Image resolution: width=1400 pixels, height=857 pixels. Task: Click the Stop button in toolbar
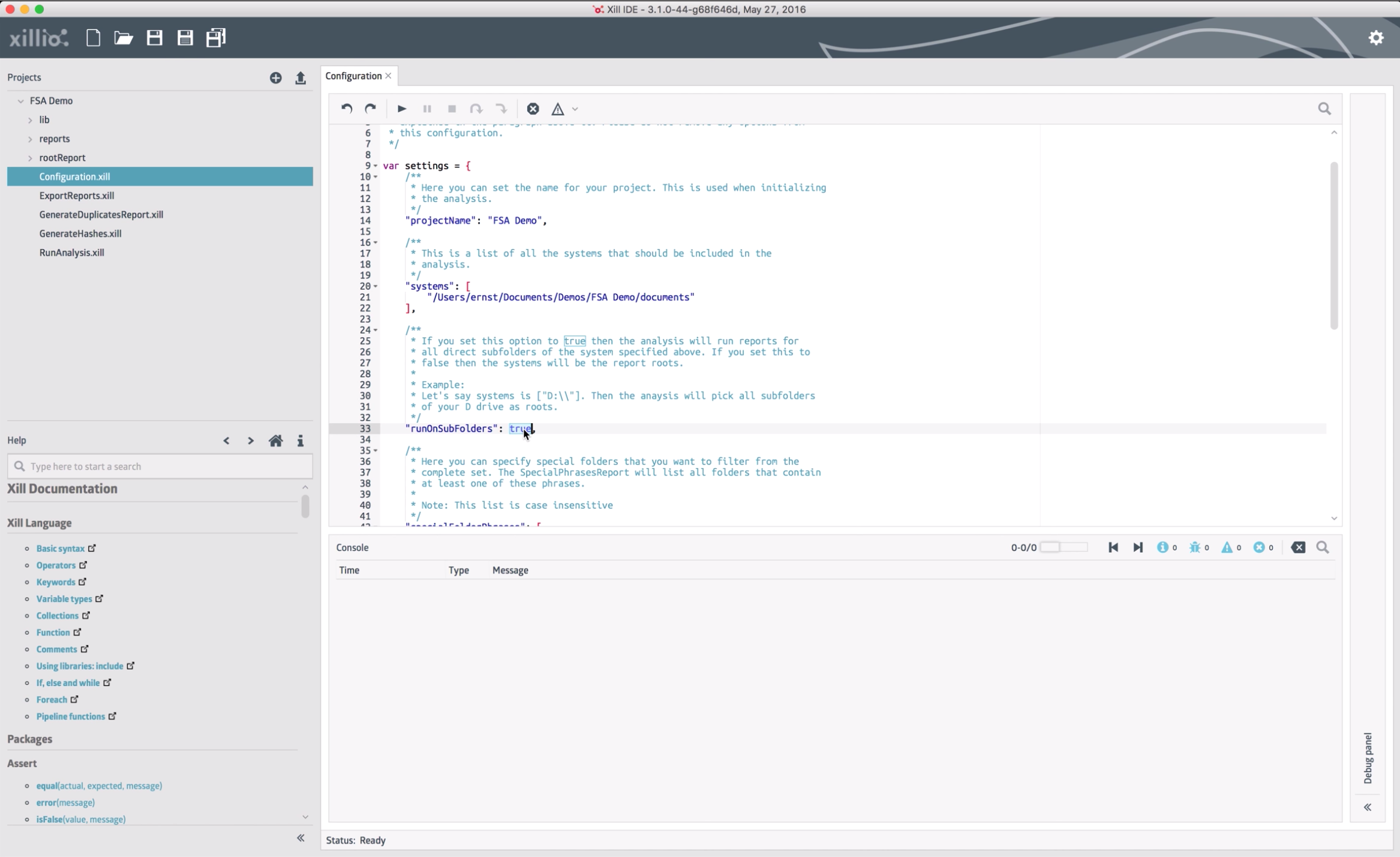[451, 109]
